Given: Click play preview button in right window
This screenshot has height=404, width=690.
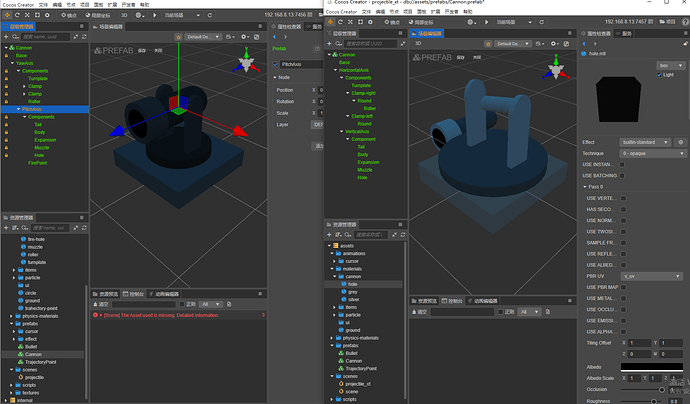Looking at the screenshot, I should pos(486,22).
